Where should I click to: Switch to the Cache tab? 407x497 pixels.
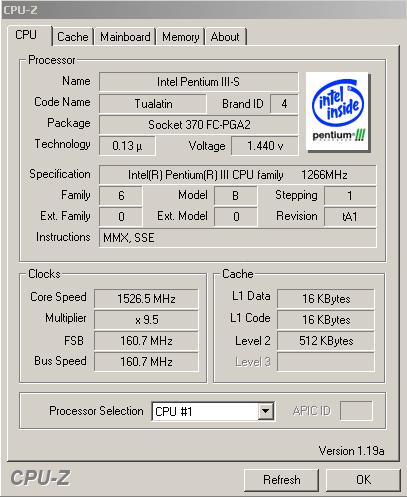(73, 37)
